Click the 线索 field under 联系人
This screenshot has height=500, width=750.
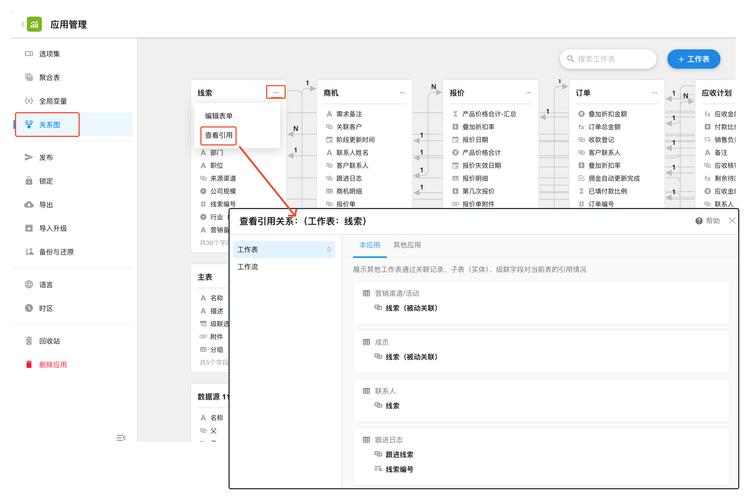pyautogui.click(x=392, y=406)
